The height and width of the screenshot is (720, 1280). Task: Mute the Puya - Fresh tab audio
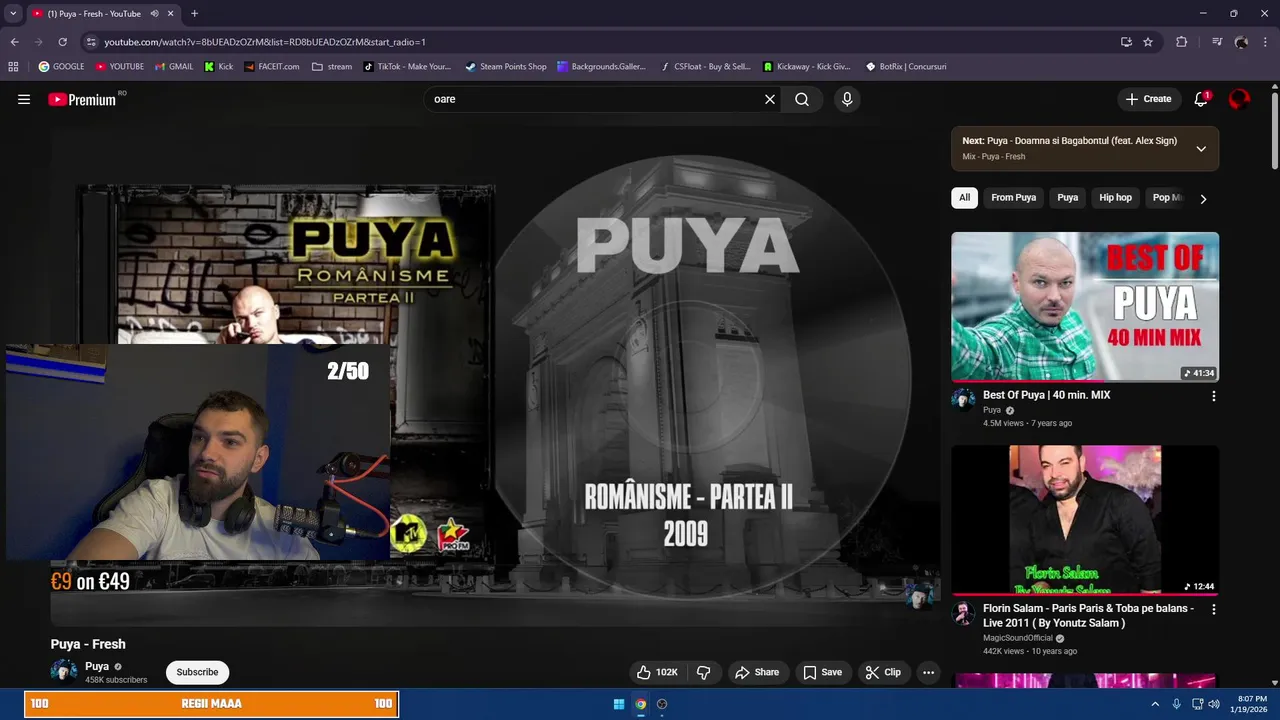155,14
